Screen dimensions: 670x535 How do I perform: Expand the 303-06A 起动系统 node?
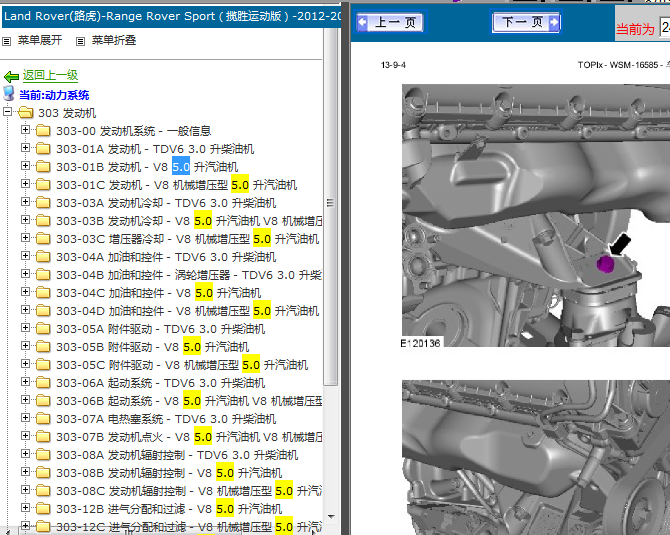coord(25,381)
